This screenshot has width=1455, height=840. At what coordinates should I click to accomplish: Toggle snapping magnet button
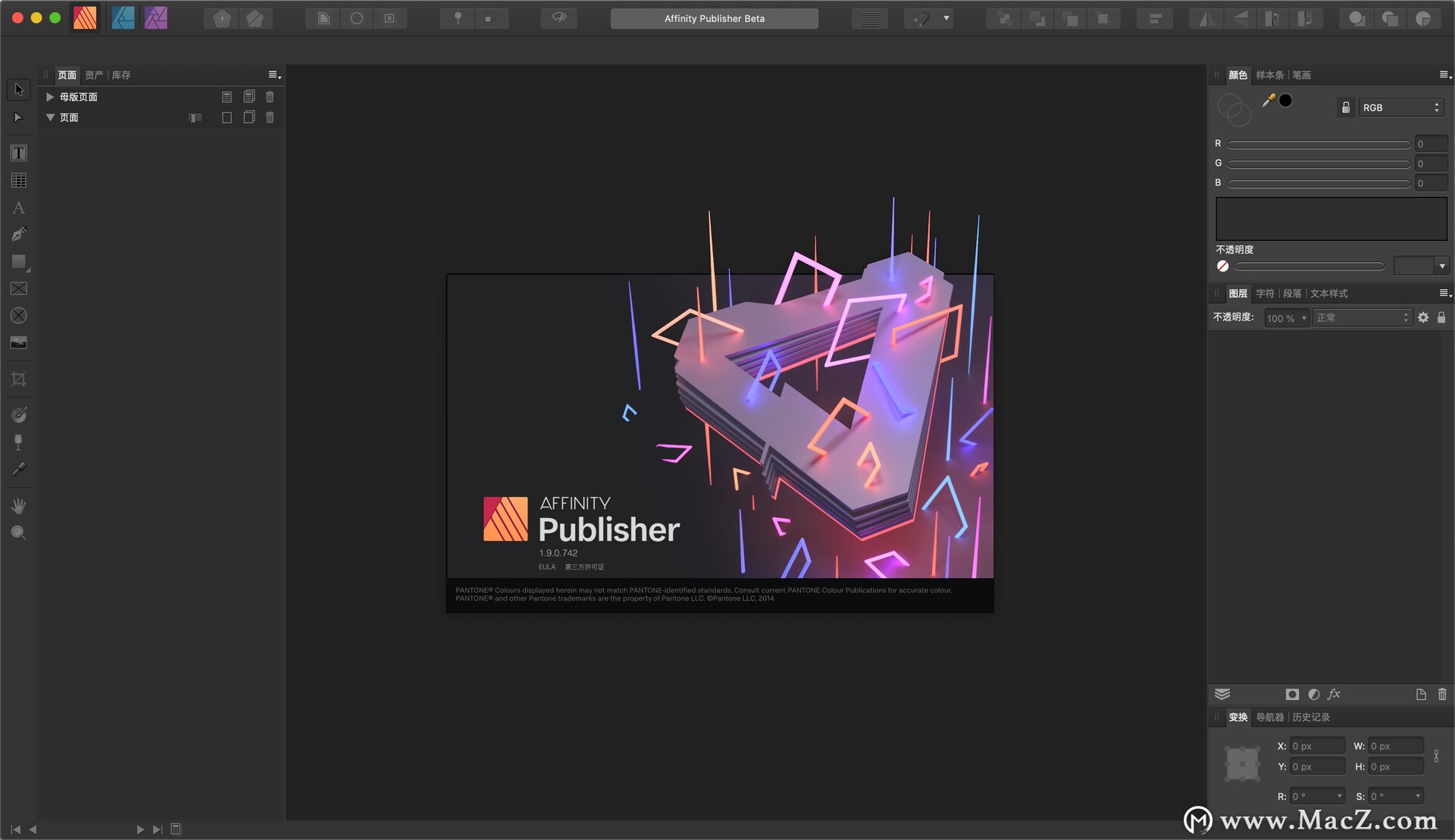921,18
